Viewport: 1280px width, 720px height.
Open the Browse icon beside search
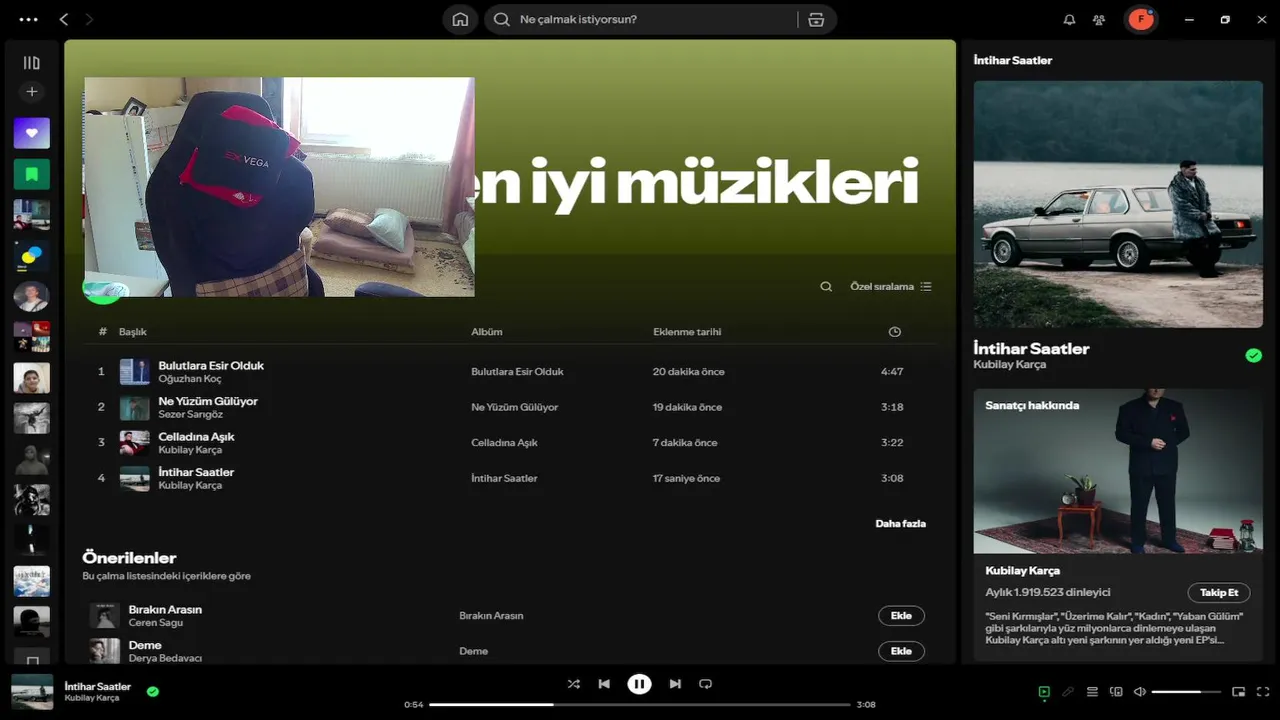pyautogui.click(x=816, y=19)
